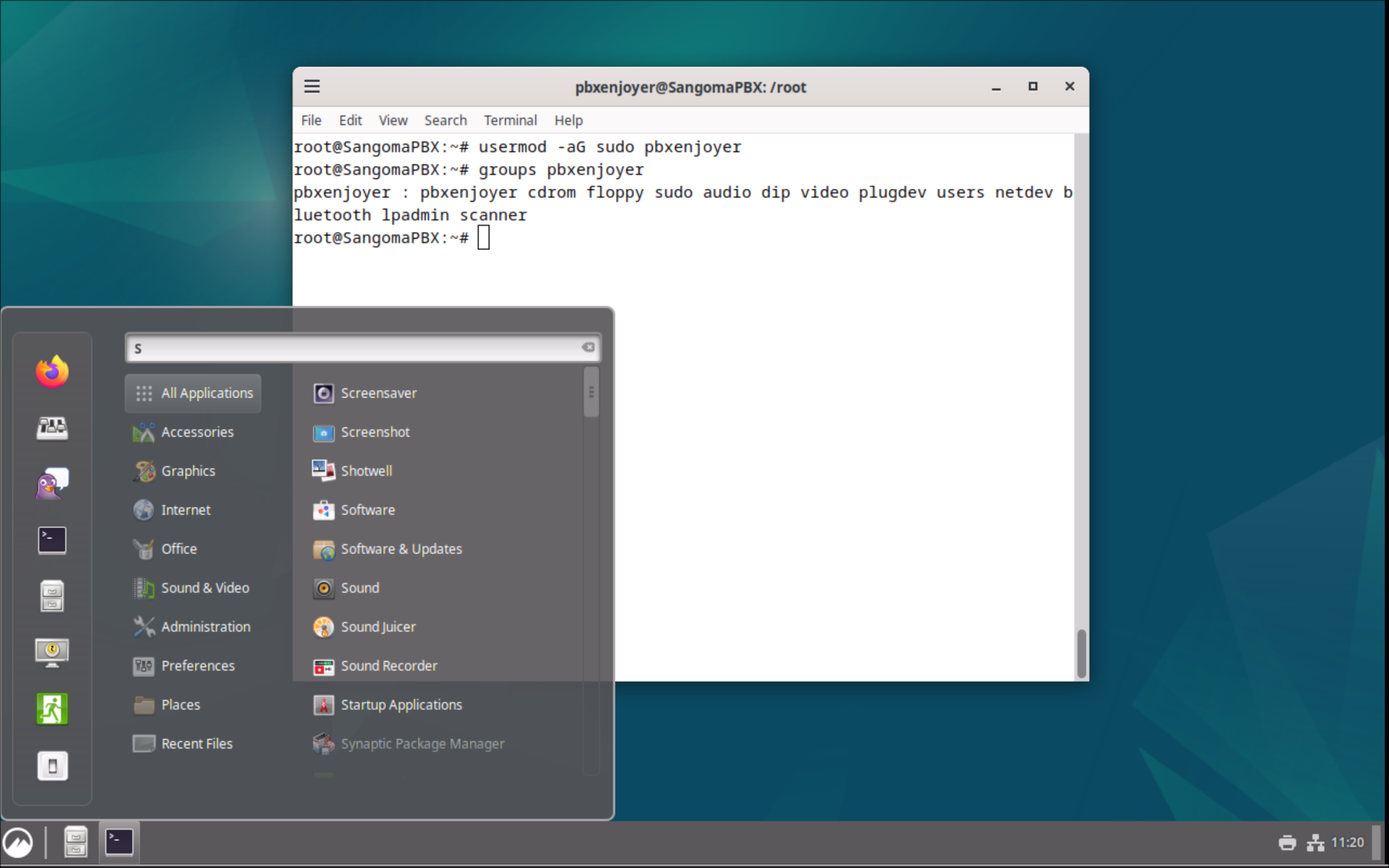Select the Administration category
The height and width of the screenshot is (868, 1389).
[x=205, y=626]
